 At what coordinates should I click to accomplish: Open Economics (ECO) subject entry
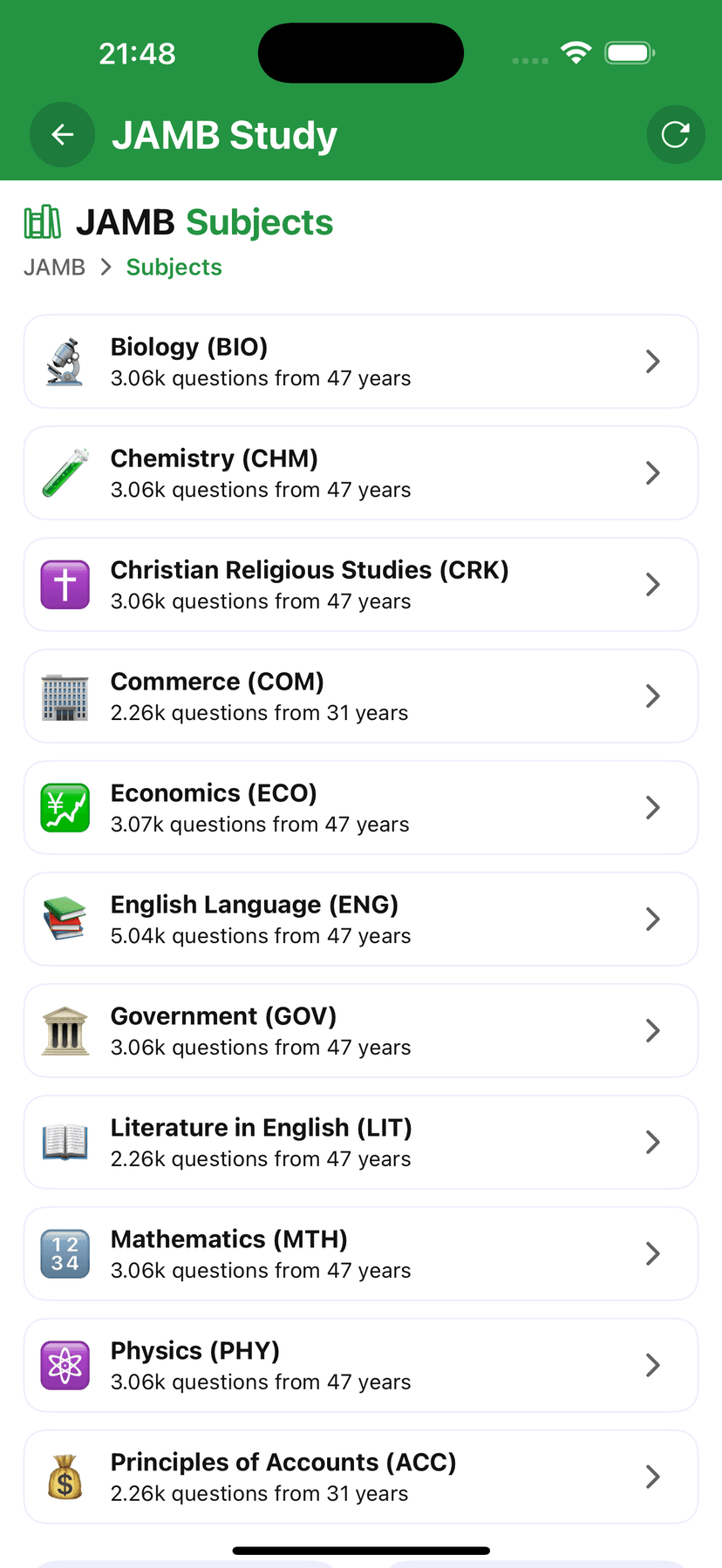coord(361,808)
